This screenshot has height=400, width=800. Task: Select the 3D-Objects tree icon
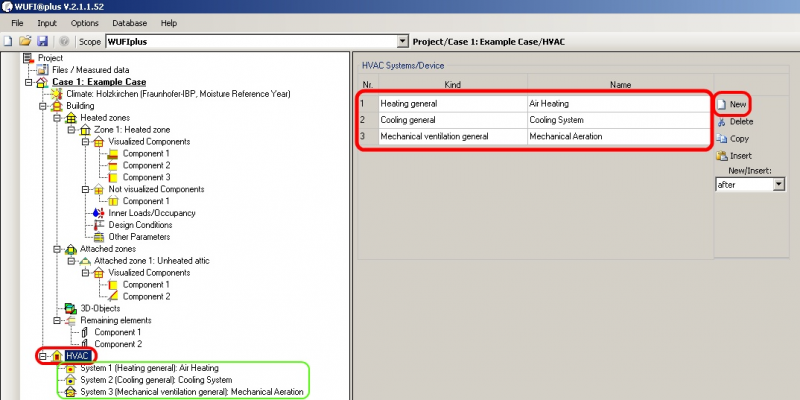70,308
